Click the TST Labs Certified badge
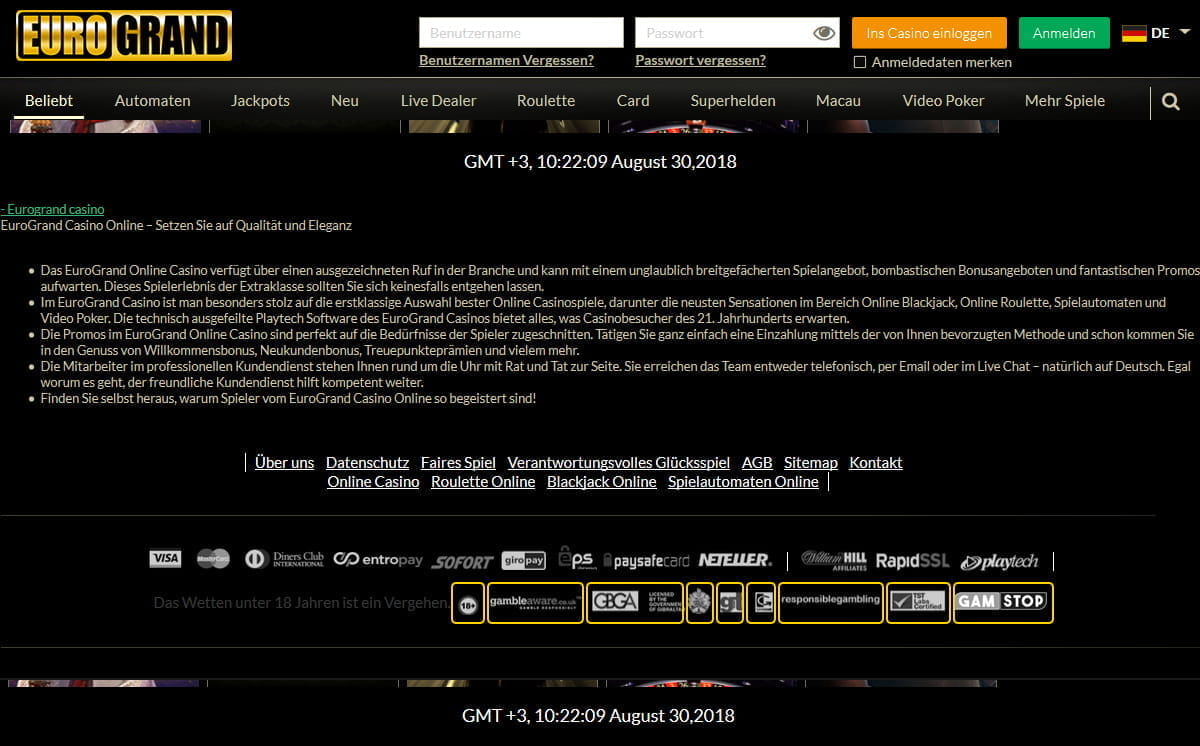Viewport: 1200px width, 746px height. (917, 603)
